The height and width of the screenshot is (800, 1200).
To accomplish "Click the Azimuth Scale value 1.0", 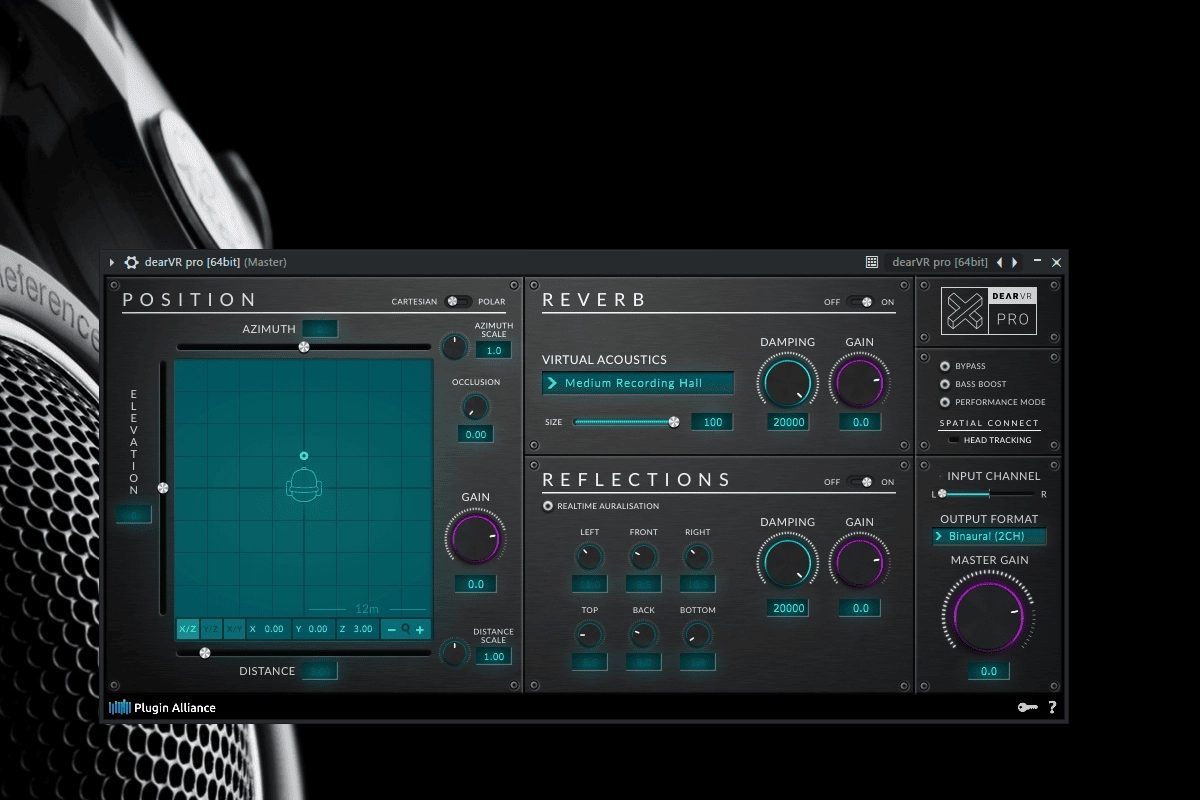I will 494,351.
